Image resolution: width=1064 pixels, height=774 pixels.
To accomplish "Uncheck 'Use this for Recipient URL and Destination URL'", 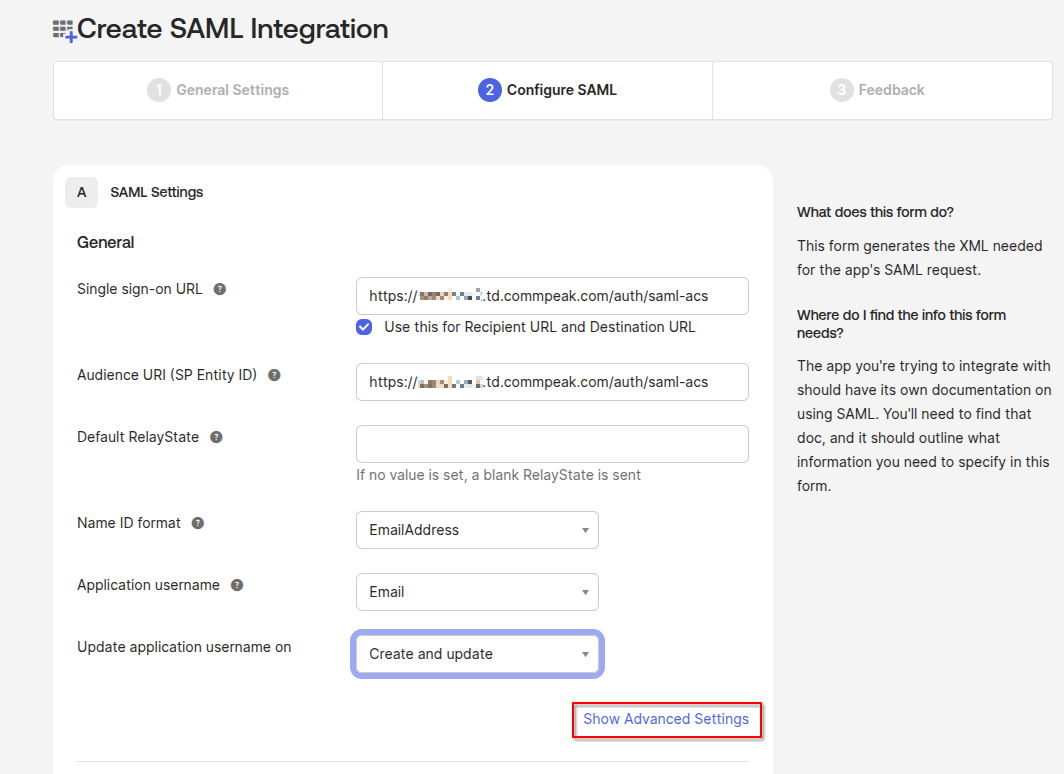I will 364,327.
